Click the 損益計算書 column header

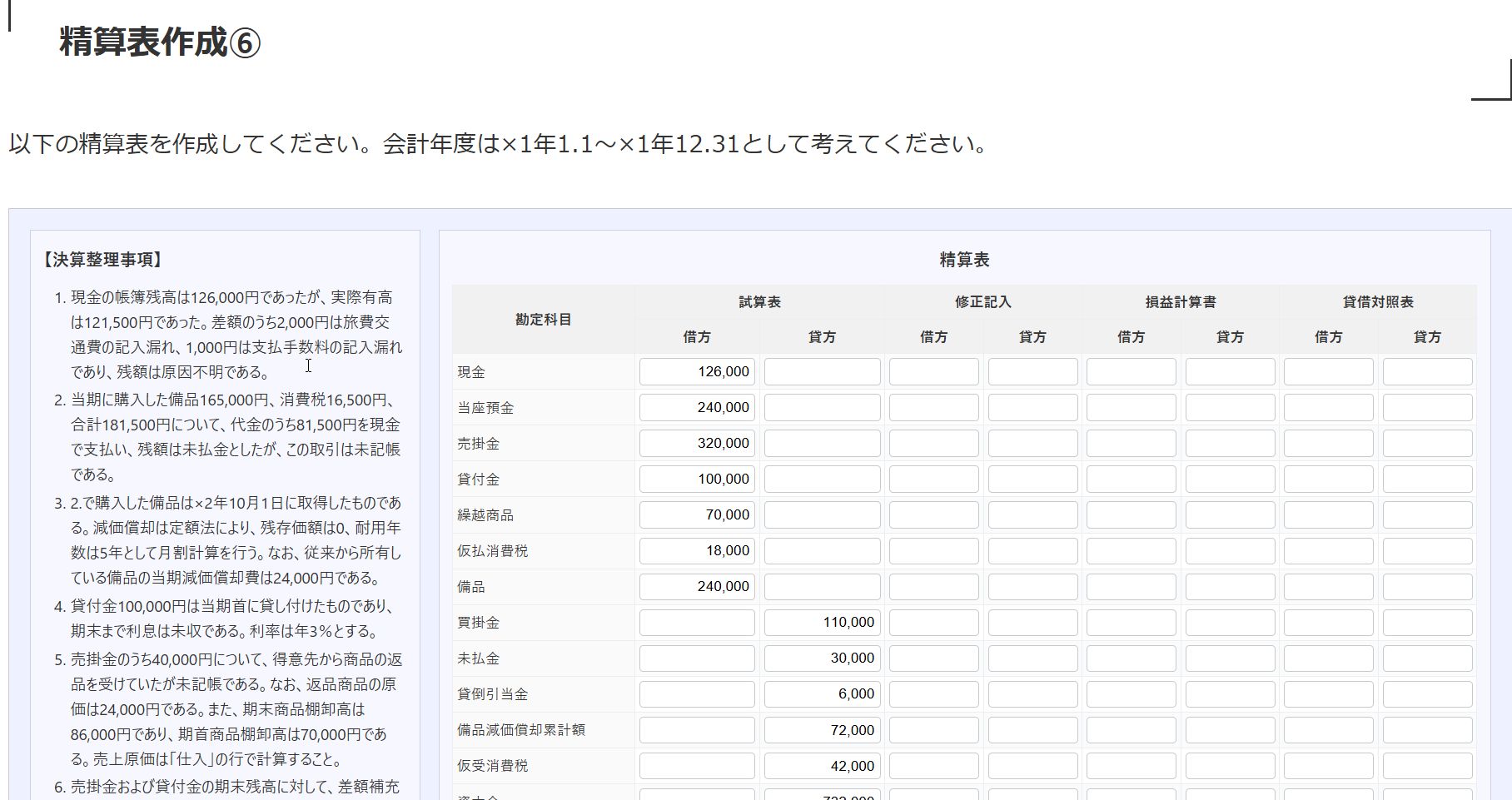pos(1180,302)
